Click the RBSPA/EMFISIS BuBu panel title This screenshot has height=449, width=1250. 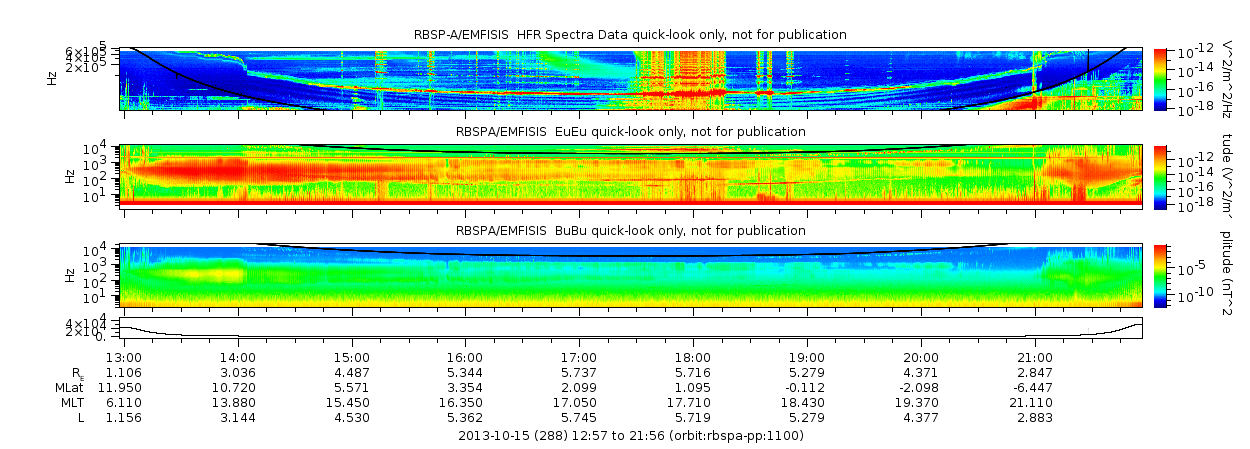[630, 230]
